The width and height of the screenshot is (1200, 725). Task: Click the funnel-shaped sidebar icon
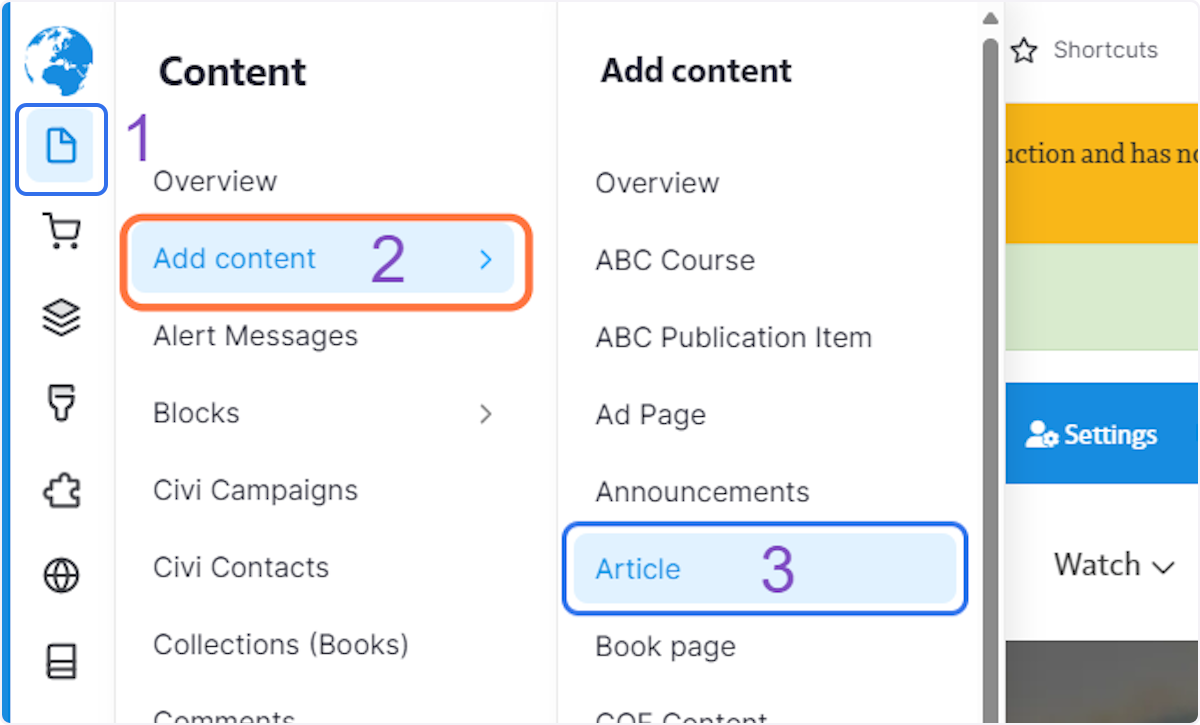click(x=61, y=404)
